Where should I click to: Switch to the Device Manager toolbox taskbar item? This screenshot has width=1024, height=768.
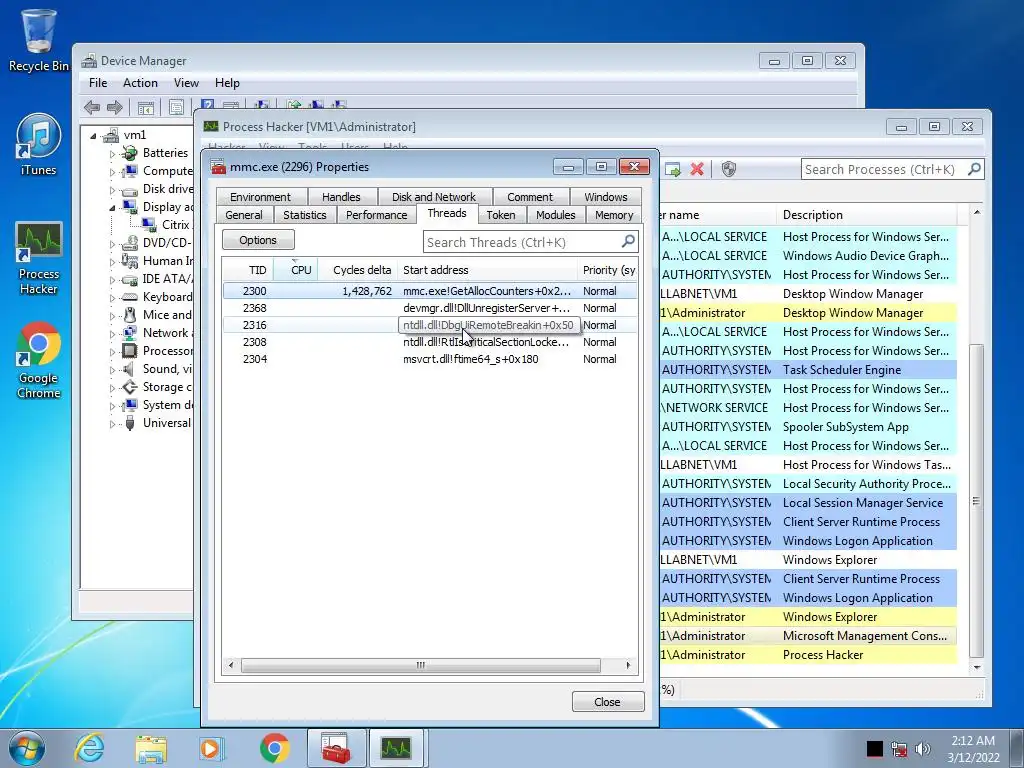click(x=335, y=748)
